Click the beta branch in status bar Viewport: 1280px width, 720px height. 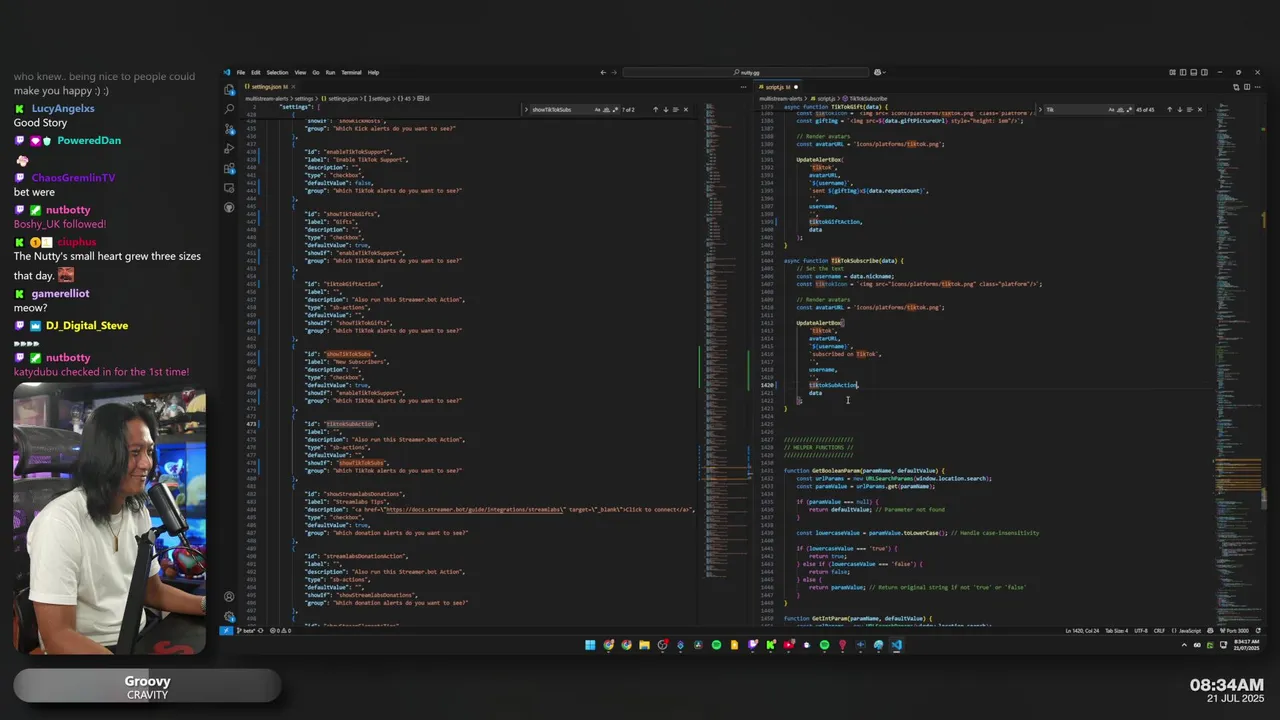246,630
